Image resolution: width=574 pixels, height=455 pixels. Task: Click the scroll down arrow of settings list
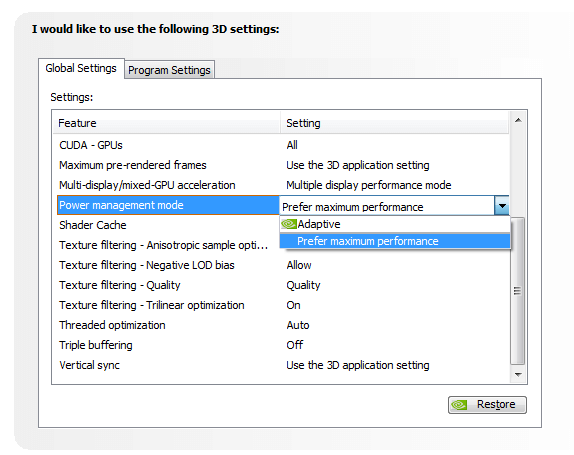click(518, 374)
